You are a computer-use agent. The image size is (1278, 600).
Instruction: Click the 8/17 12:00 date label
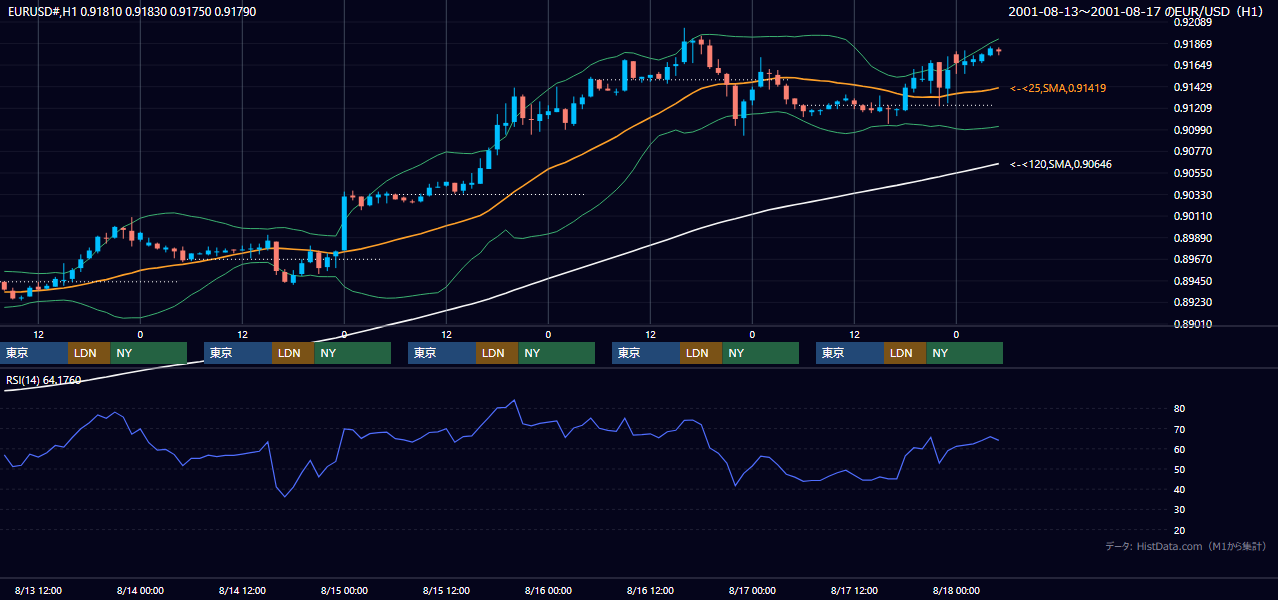click(855, 590)
